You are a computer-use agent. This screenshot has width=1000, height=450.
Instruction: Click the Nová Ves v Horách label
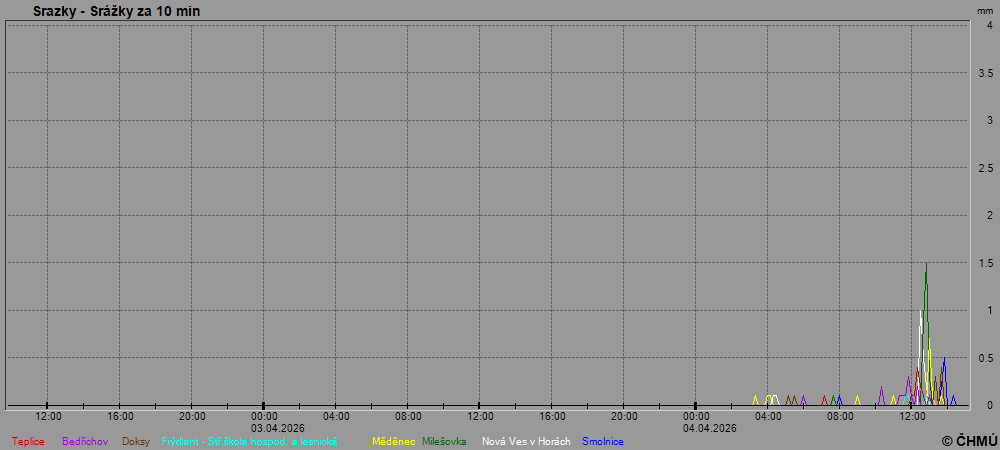(x=526, y=441)
